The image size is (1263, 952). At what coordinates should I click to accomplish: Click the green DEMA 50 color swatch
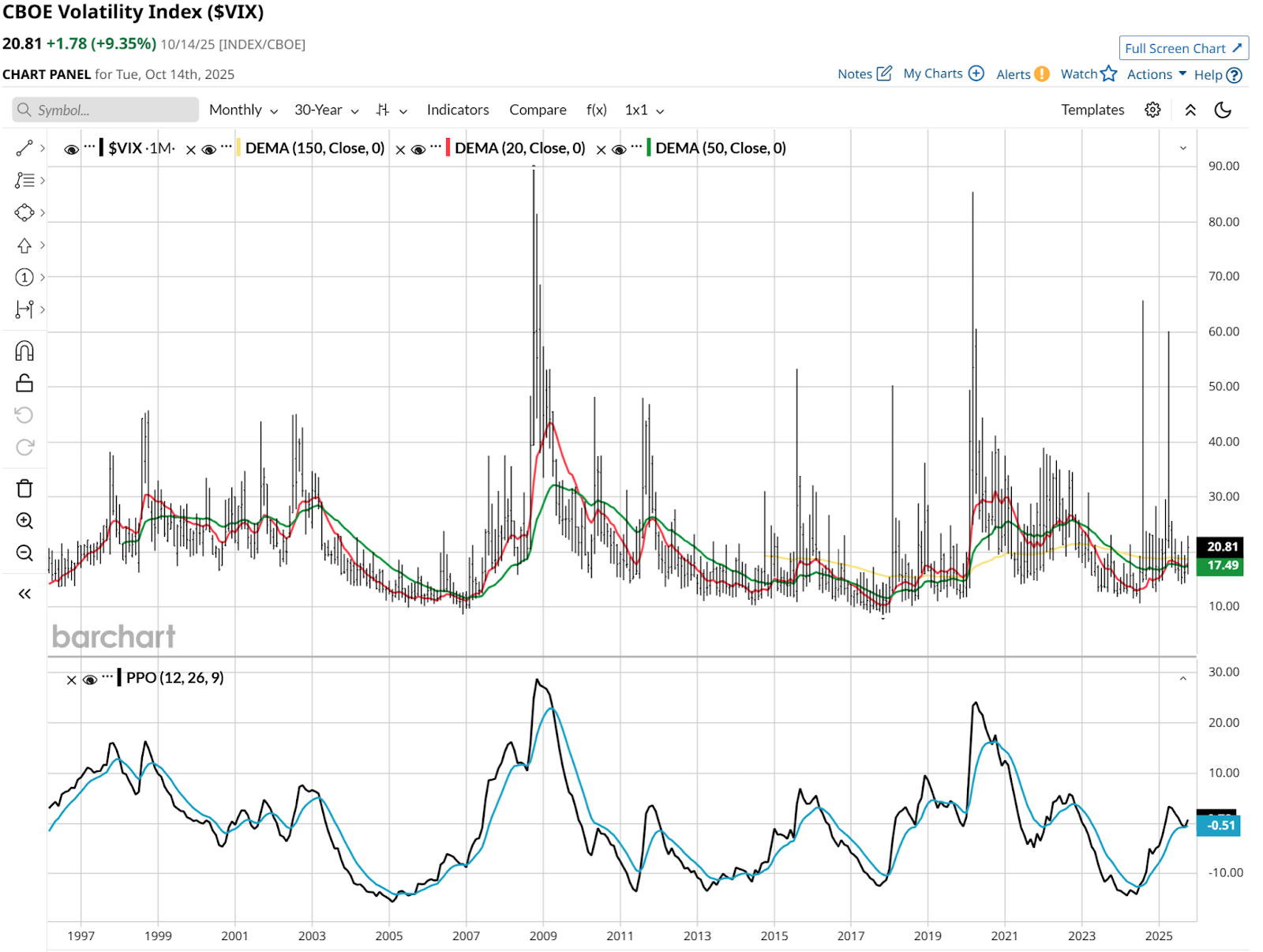(648, 148)
